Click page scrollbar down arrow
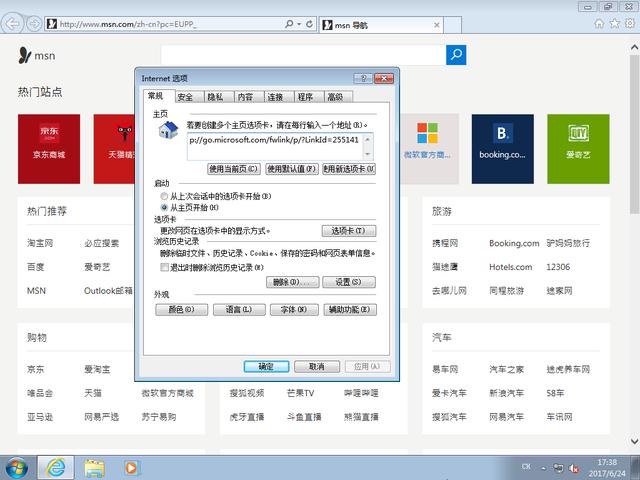 634,441
